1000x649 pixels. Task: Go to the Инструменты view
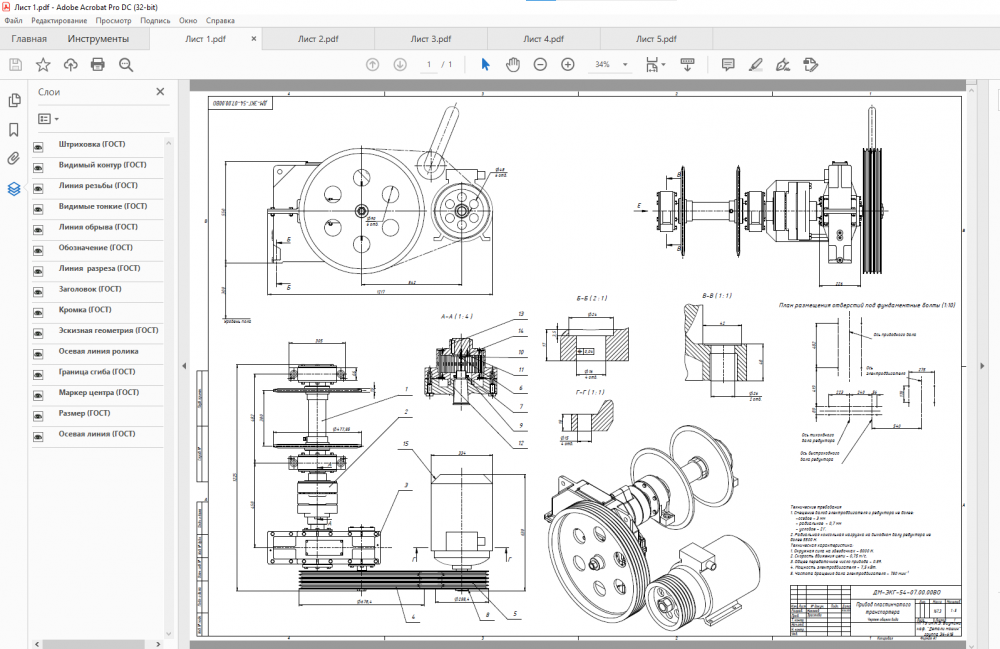[x=98, y=39]
